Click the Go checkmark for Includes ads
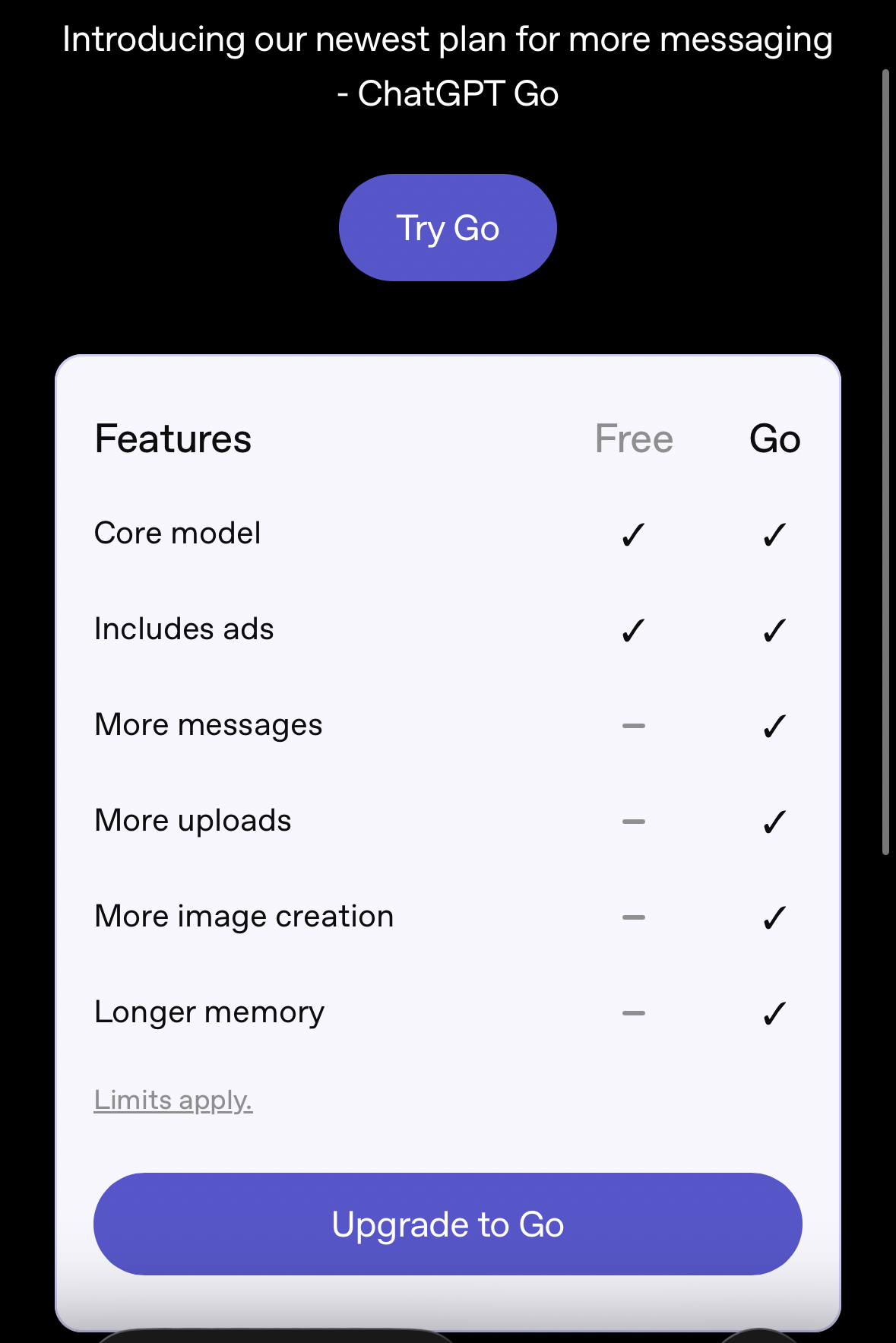This screenshot has height=1343, width=896. coord(774,631)
